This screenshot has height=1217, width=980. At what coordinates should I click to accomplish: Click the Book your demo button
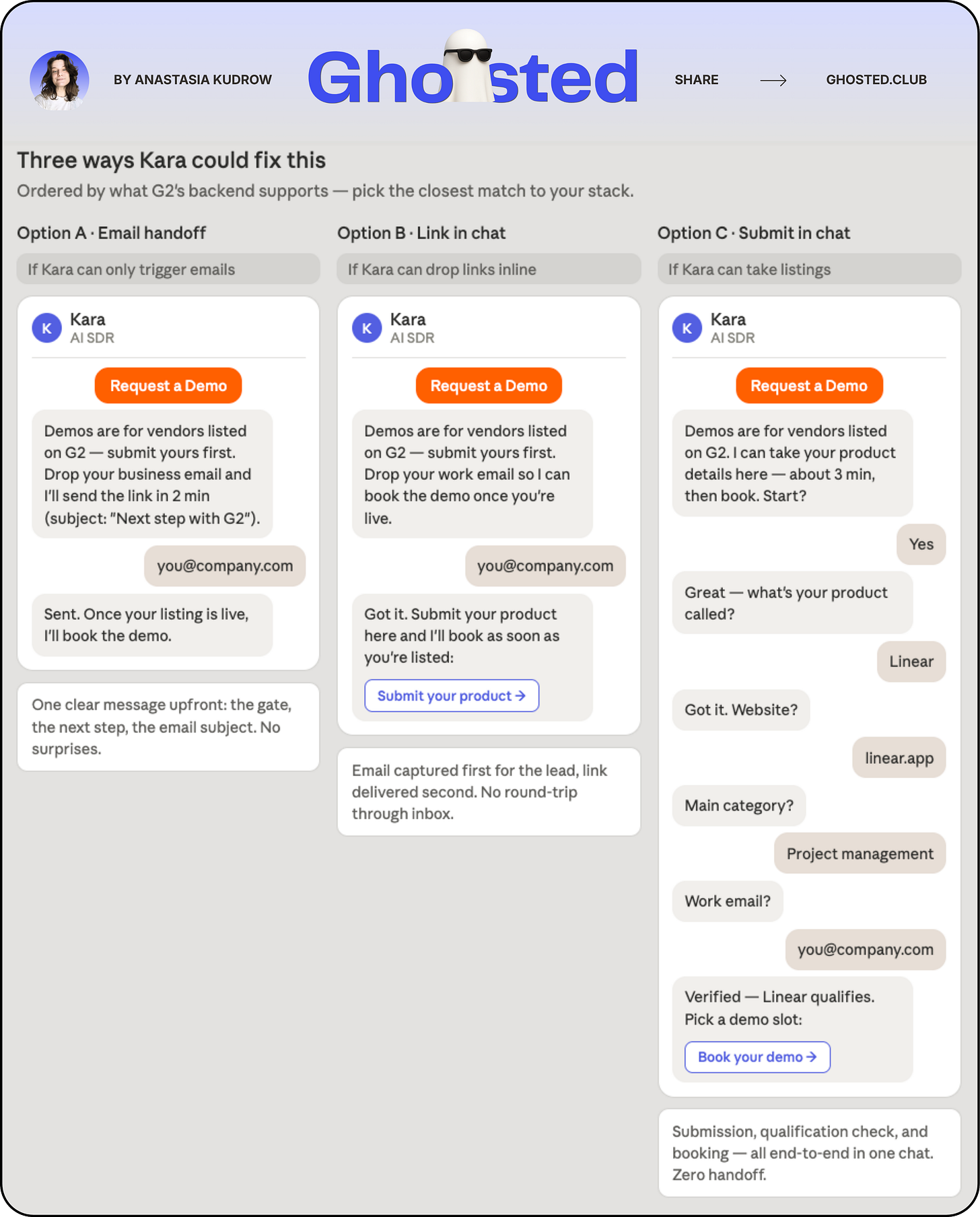pos(757,1057)
